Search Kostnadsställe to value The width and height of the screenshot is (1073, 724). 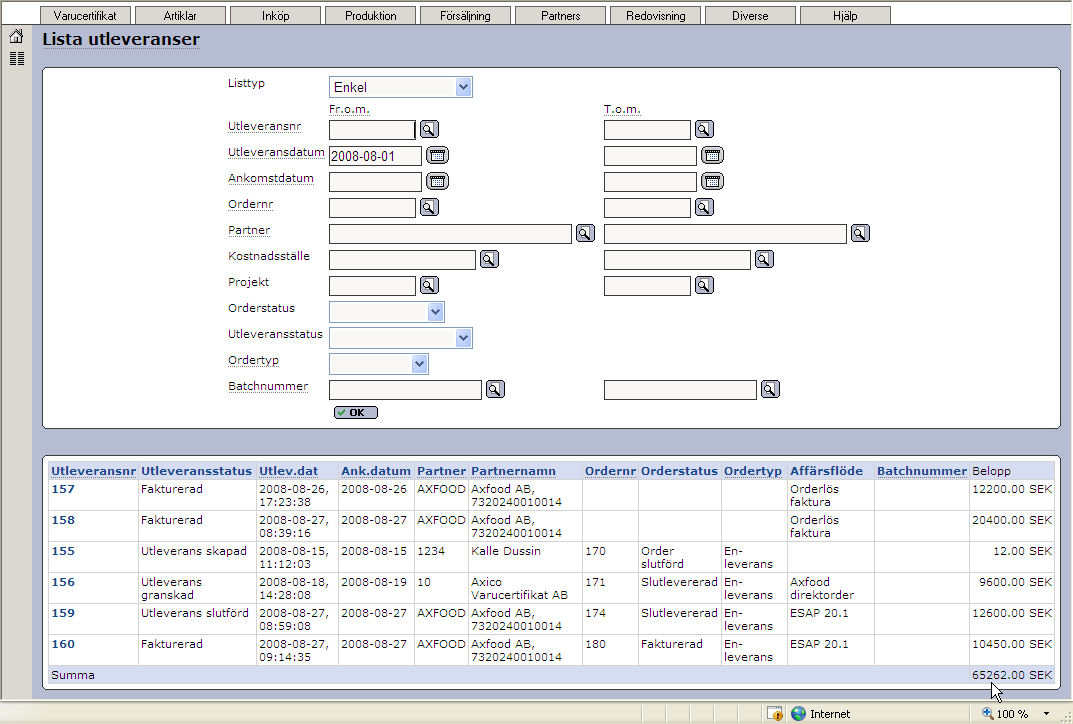(x=764, y=259)
